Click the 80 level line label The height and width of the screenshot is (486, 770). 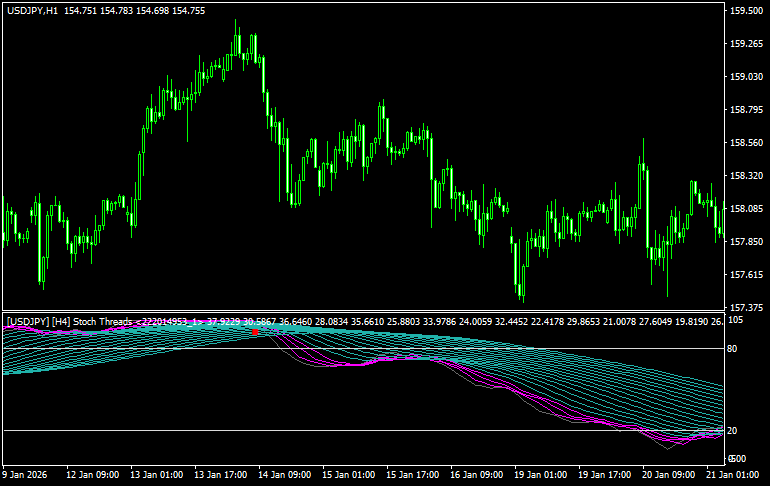733,348
